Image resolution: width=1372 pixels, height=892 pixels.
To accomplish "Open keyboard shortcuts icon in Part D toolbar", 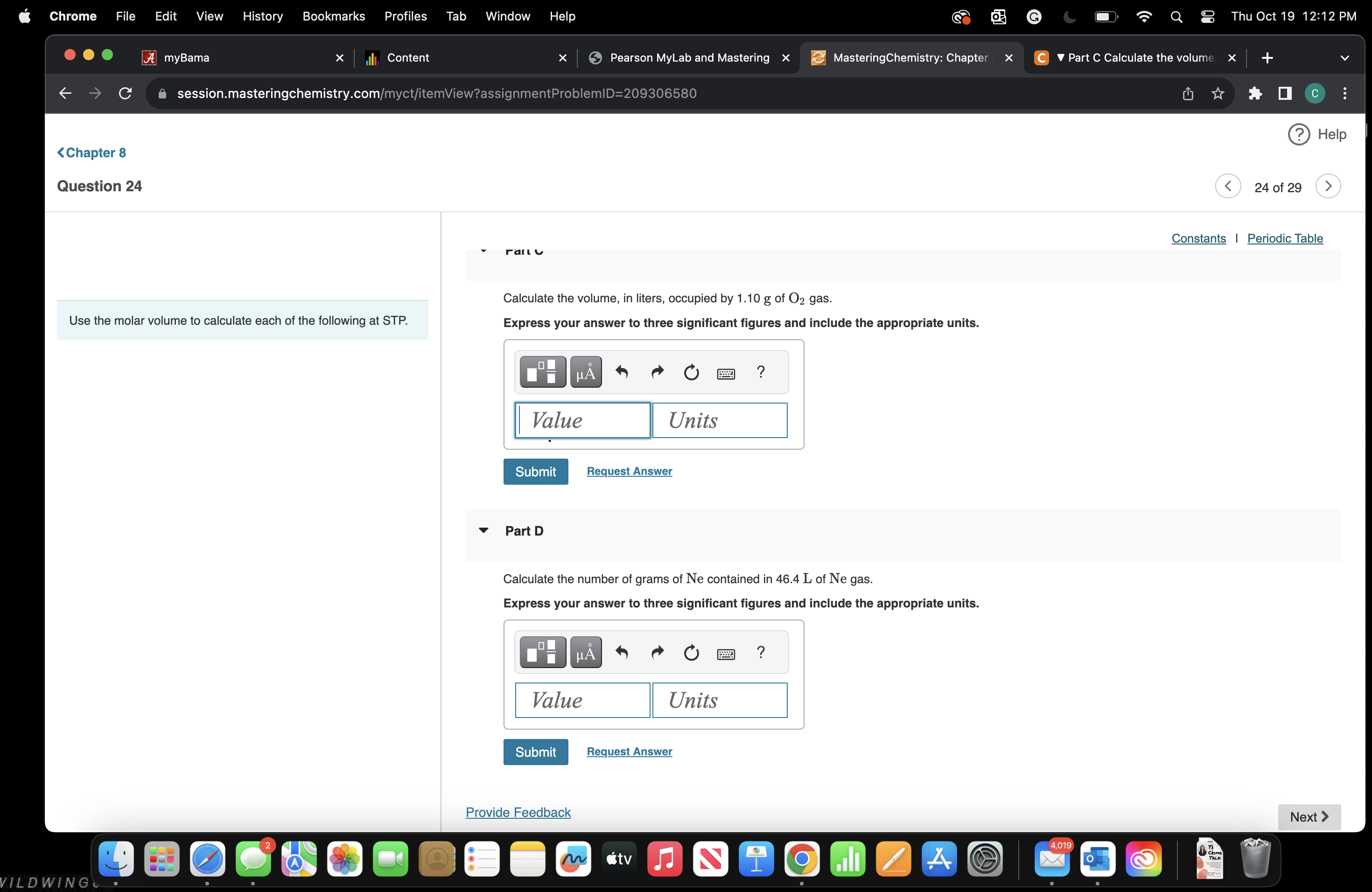I will 725,654.
